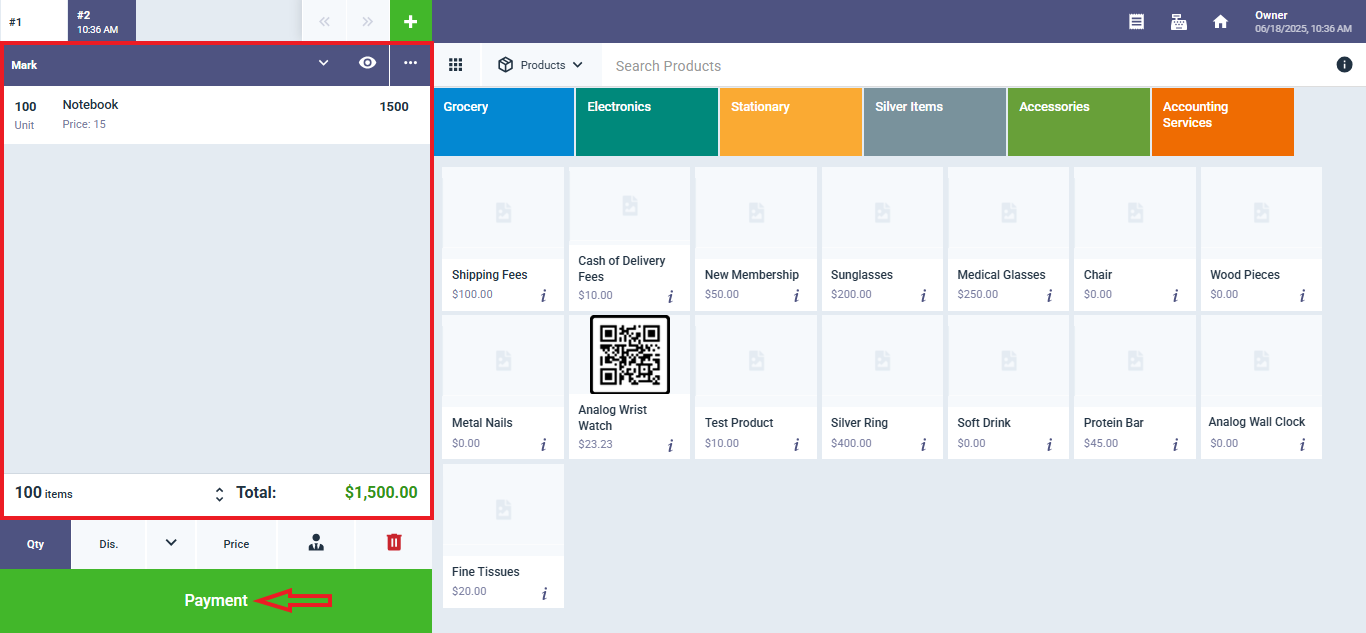1366x633 pixels.
Task: Click the green plus new order icon
Action: [x=410, y=21]
